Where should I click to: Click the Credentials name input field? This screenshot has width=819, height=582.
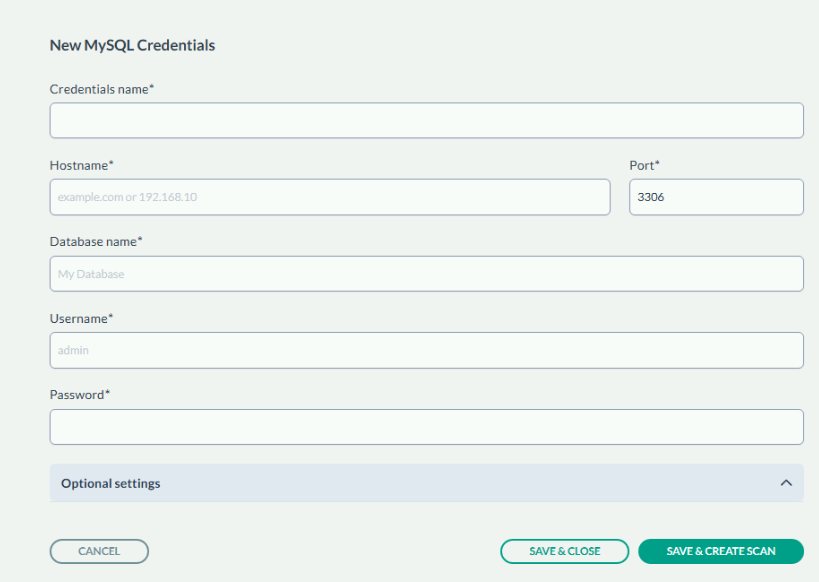pyautogui.click(x=426, y=120)
